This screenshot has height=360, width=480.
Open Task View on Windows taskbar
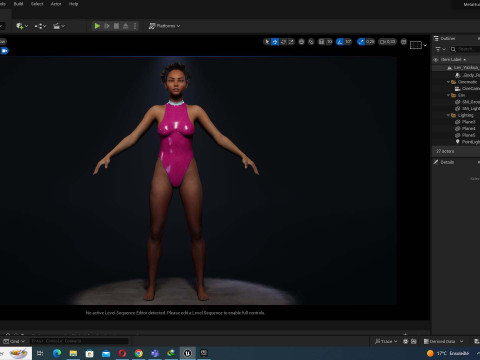pos(40,353)
